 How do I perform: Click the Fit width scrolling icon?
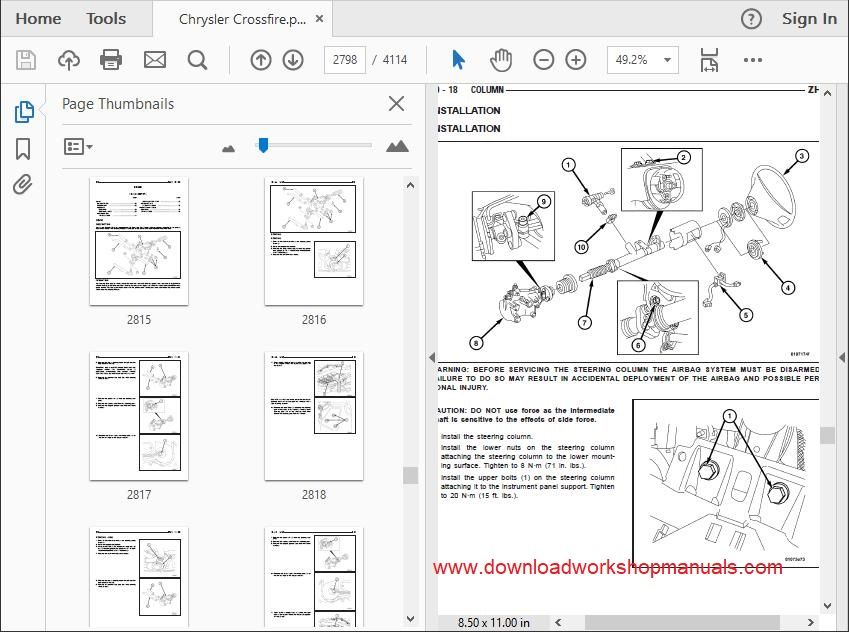pyautogui.click(x=709, y=60)
